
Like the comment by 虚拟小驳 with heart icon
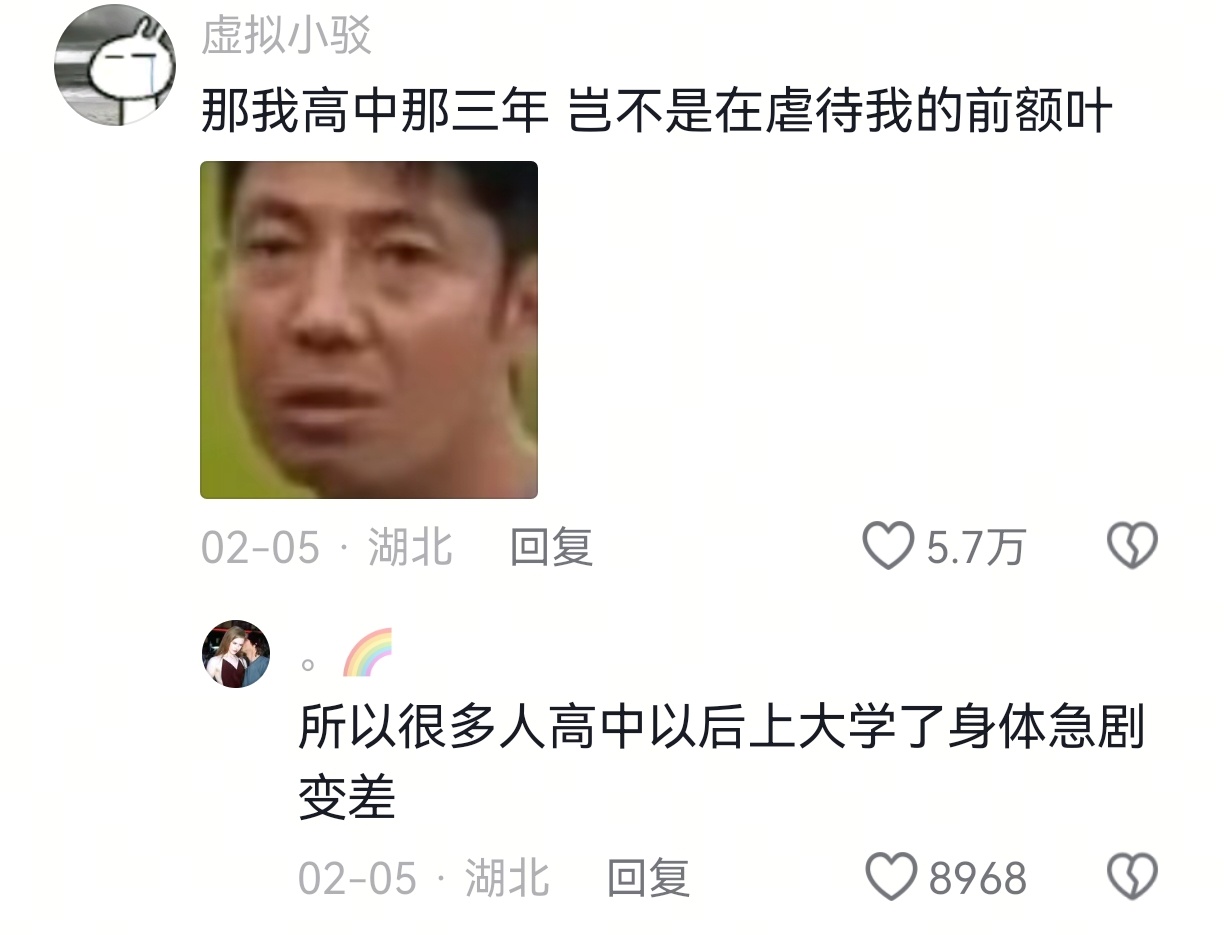888,547
